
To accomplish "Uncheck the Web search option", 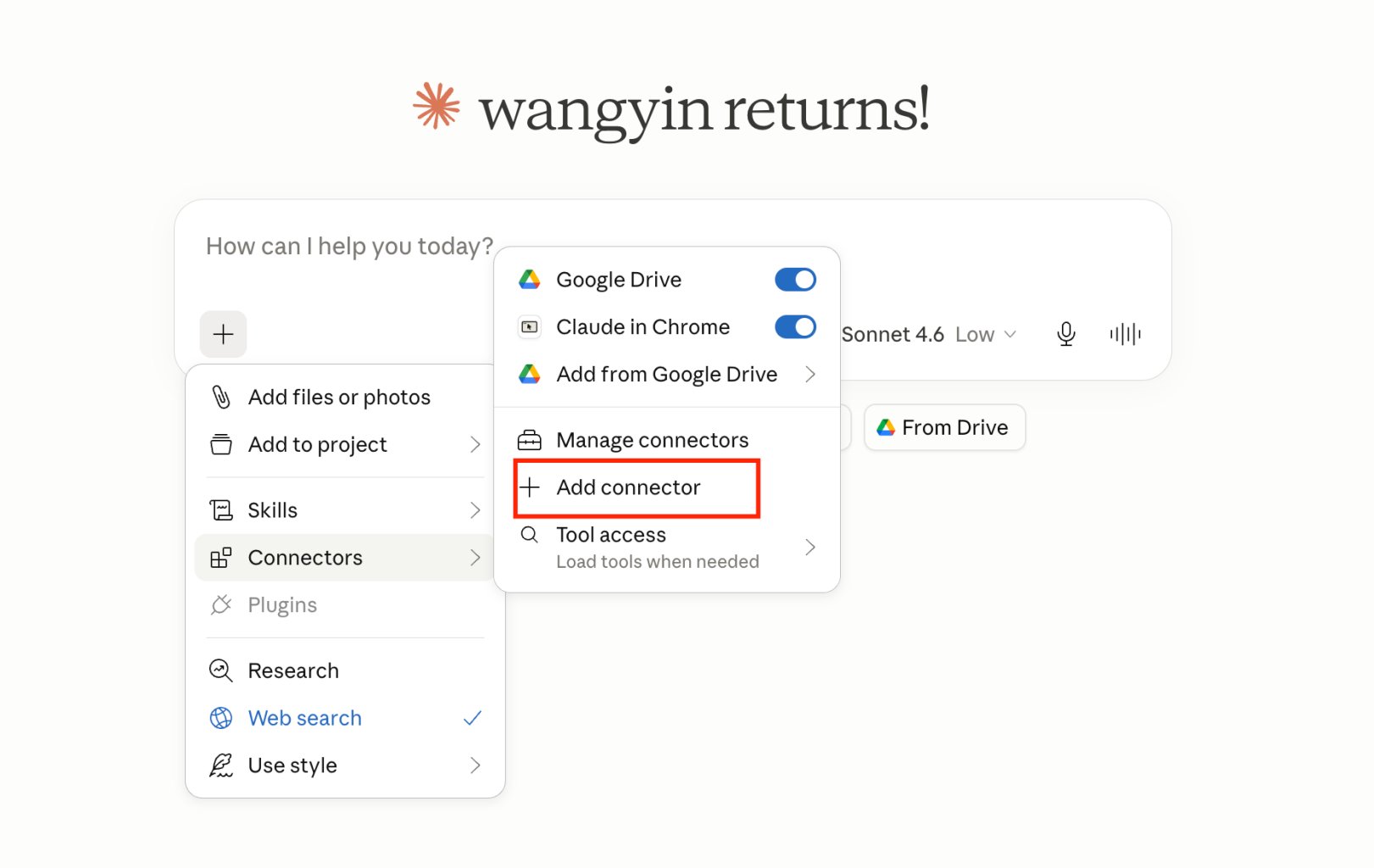I will (345, 718).
